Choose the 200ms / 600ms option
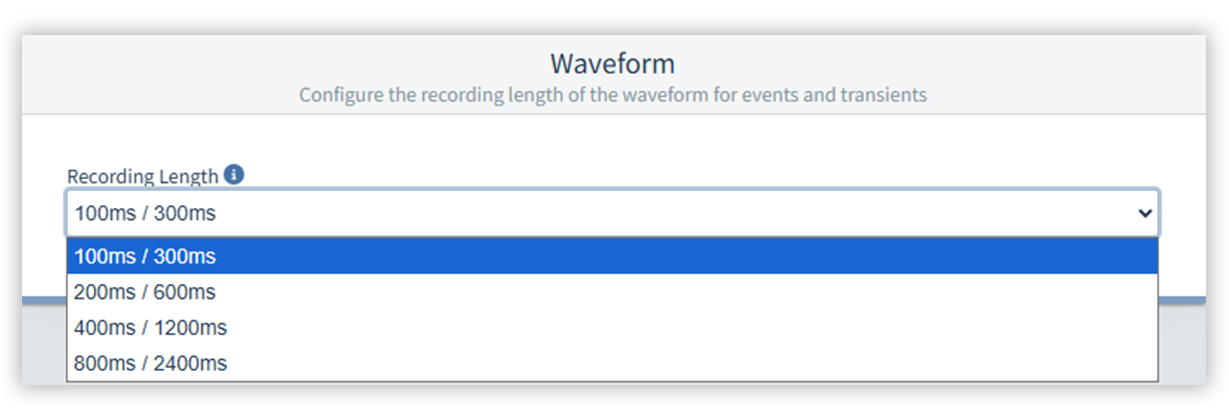The width and height of the screenshot is (1229, 420). click(x=145, y=292)
